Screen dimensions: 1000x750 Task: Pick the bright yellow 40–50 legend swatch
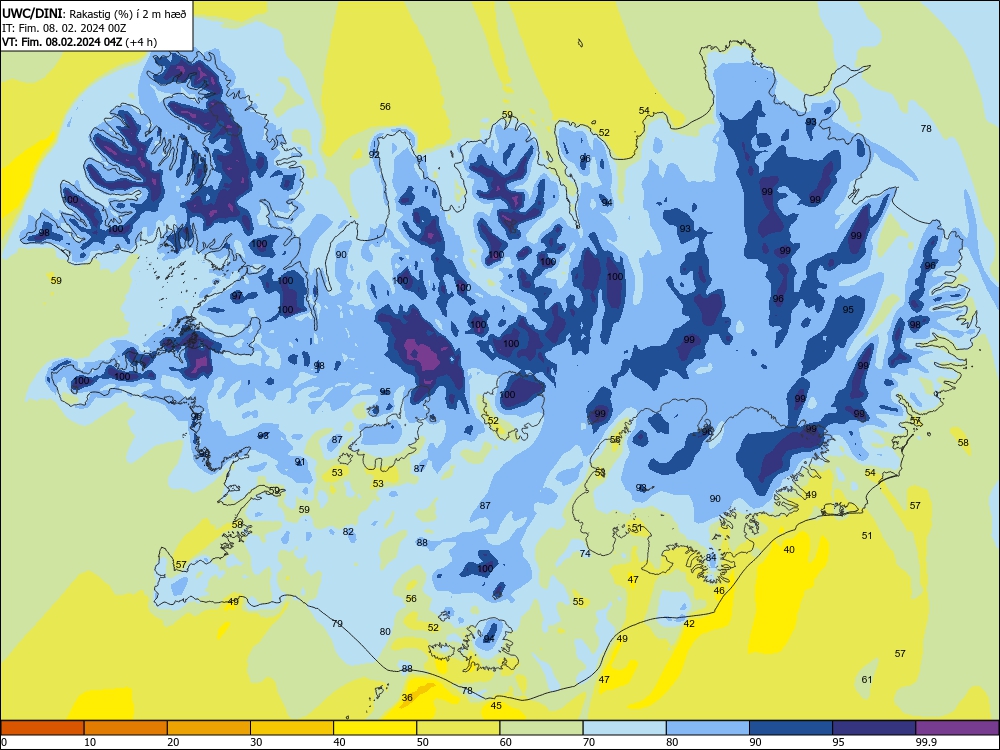375,728
